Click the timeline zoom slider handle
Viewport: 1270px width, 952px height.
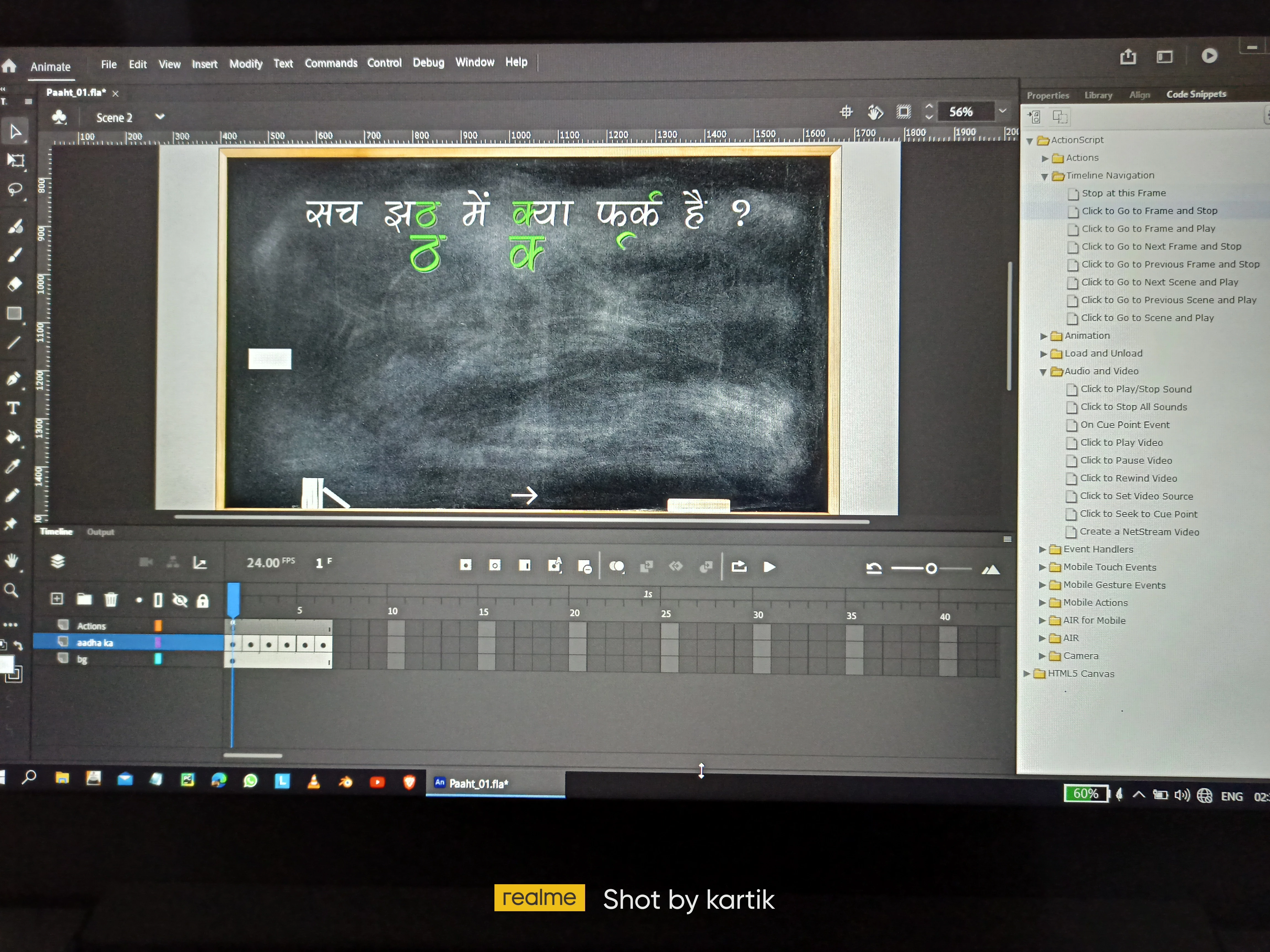click(x=931, y=568)
